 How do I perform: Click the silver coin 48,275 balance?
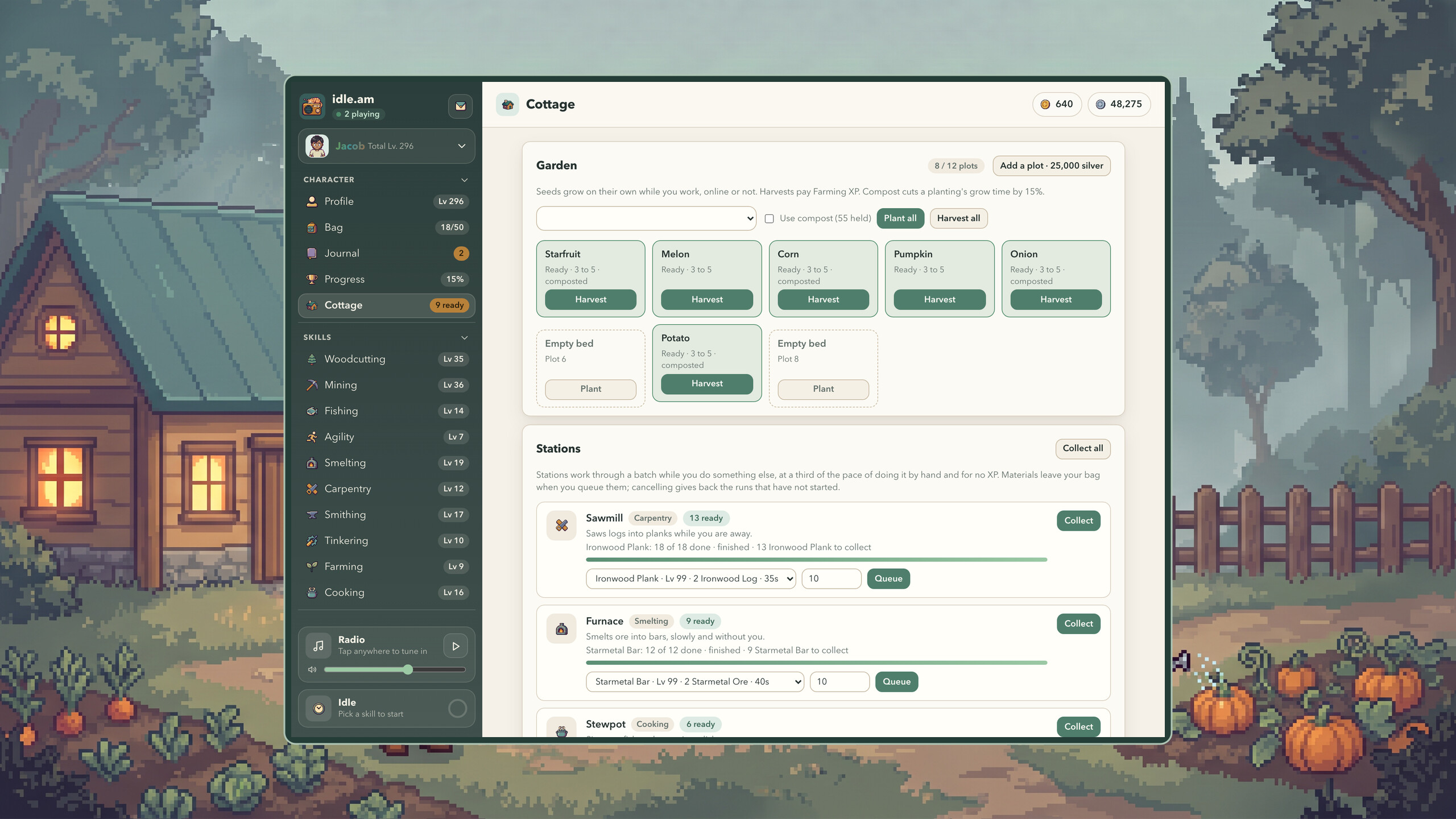[1119, 104]
